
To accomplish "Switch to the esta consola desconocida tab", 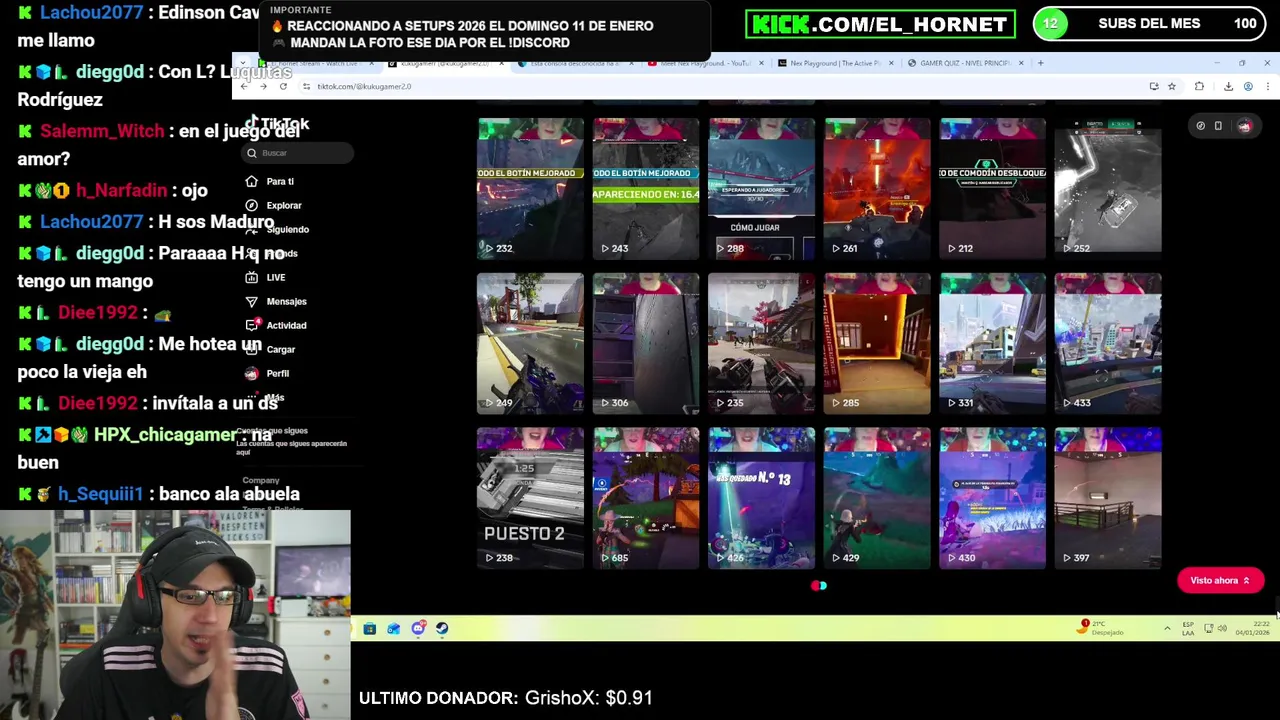I will tap(575, 63).
